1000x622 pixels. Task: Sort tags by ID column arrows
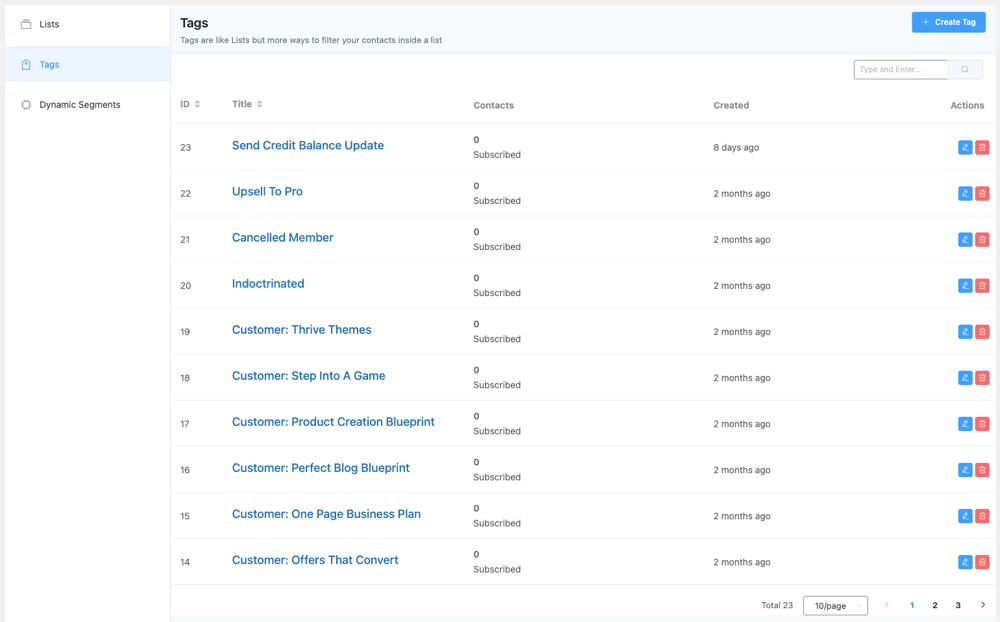click(x=197, y=104)
